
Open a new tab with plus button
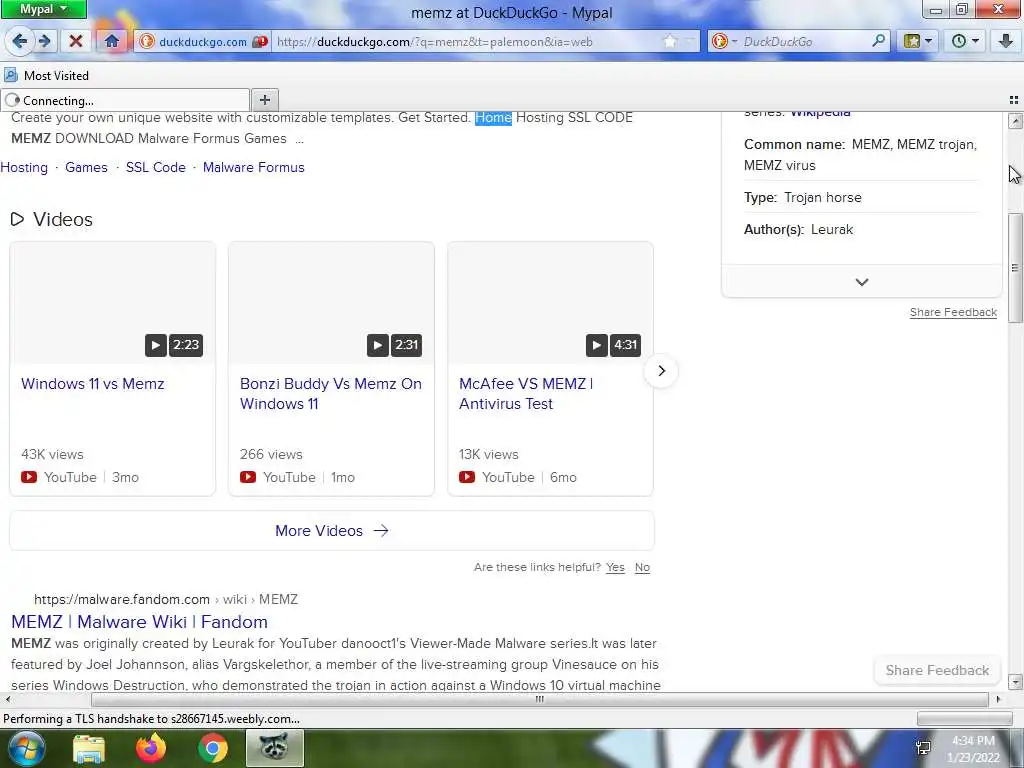click(x=264, y=100)
